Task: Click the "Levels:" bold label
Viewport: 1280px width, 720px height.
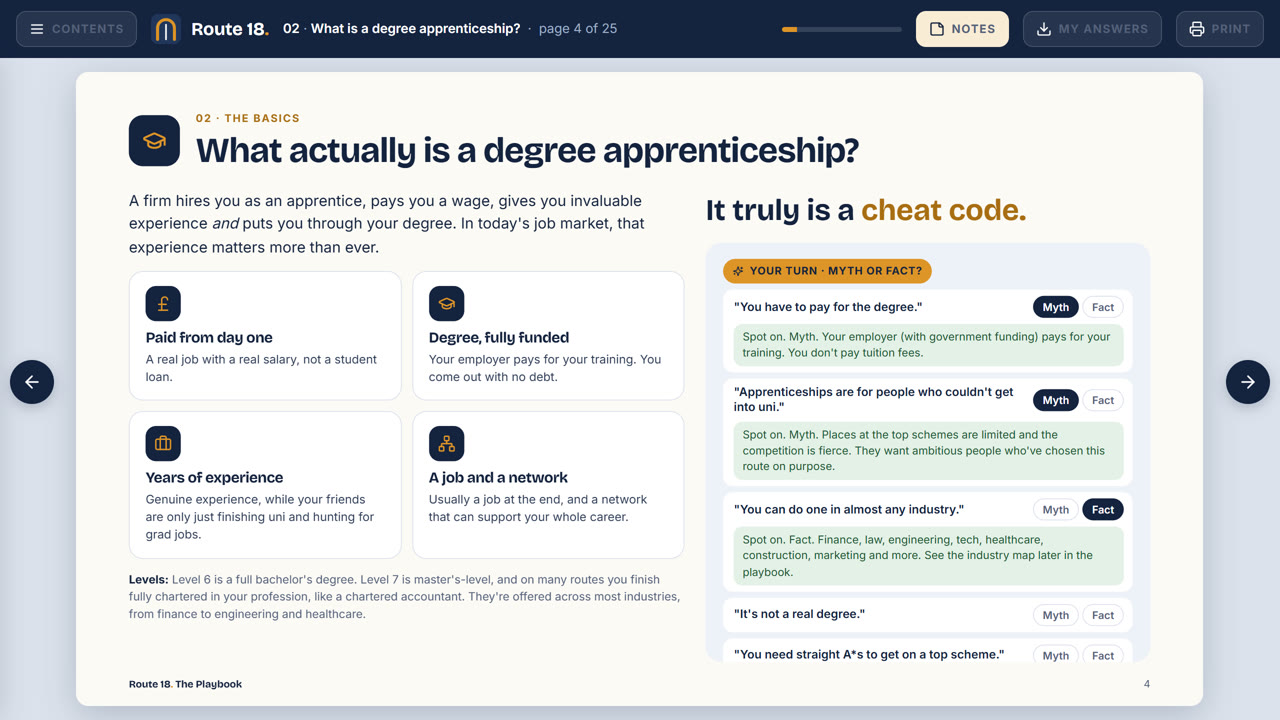Action: (x=149, y=580)
